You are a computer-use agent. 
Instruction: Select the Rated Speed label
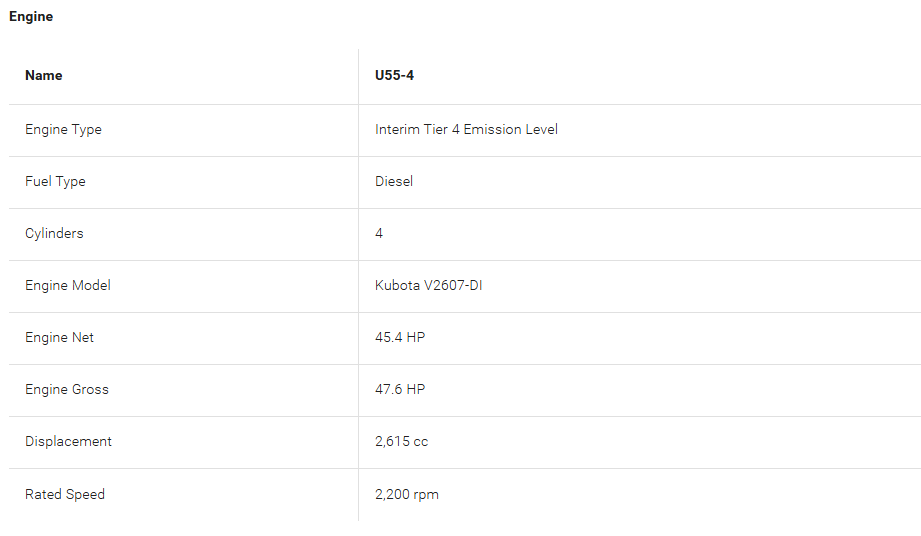click(x=65, y=494)
